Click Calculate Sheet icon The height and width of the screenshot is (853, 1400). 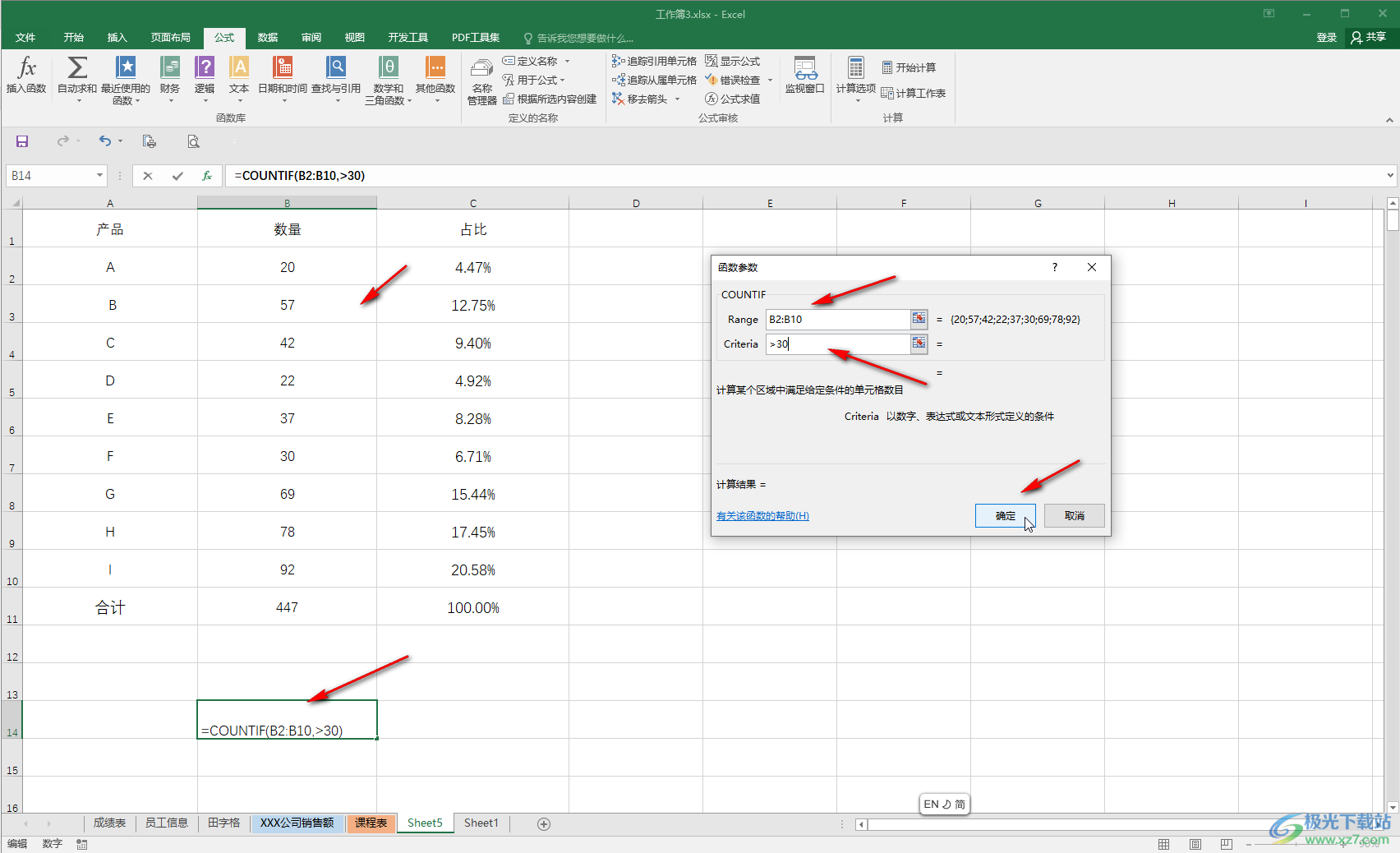point(887,93)
